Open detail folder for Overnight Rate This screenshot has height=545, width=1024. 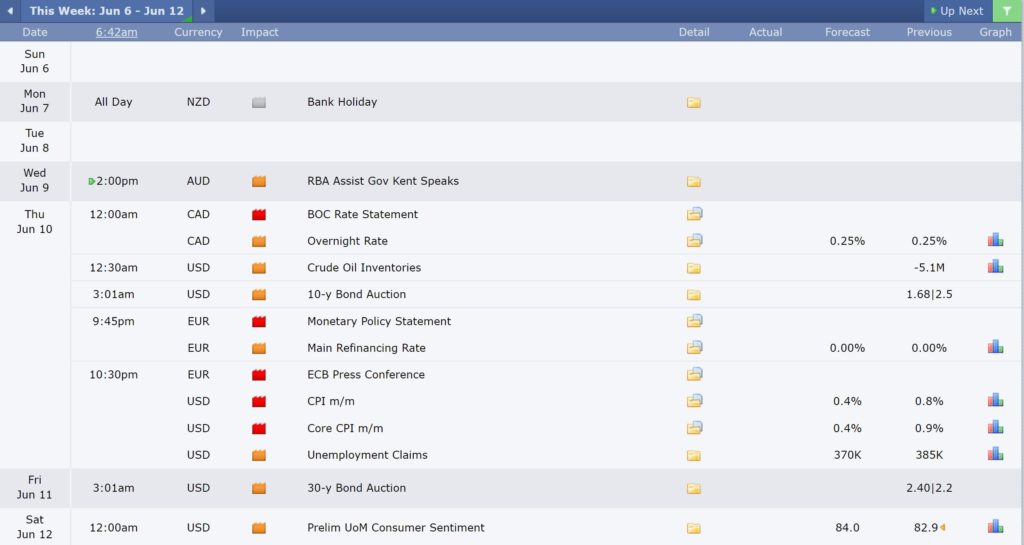point(694,241)
